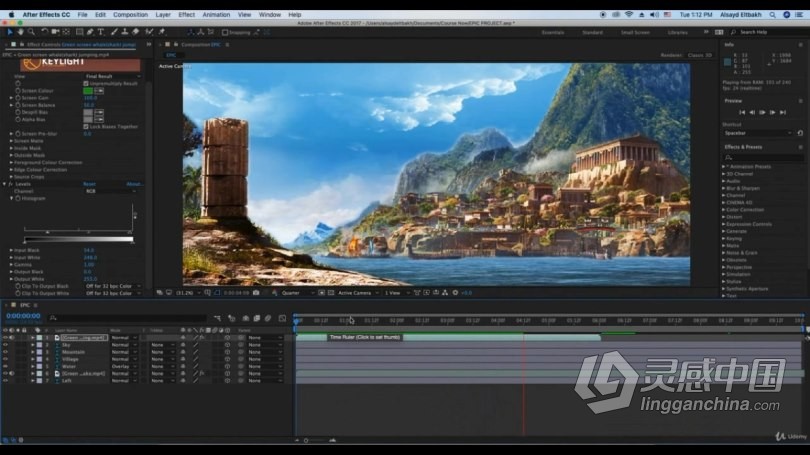Take a snapshot with the camera icon
This screenshot has width=810, height=455.
pyautogui.click(x=256, y=293)
